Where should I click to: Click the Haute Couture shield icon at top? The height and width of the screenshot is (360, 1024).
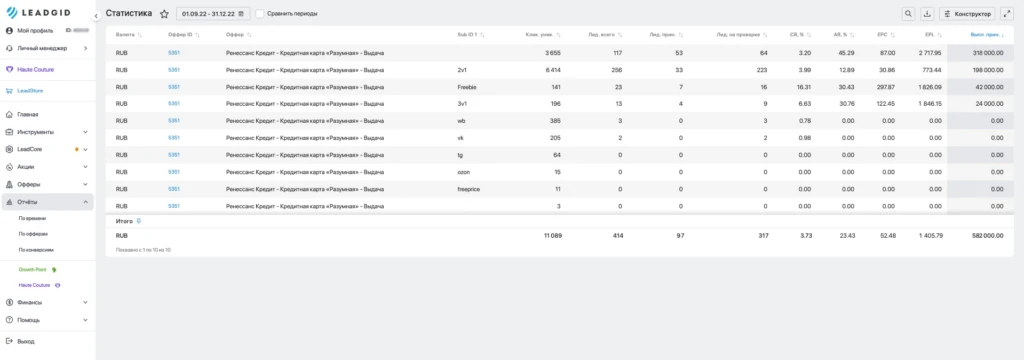click(x=9, y=69)
